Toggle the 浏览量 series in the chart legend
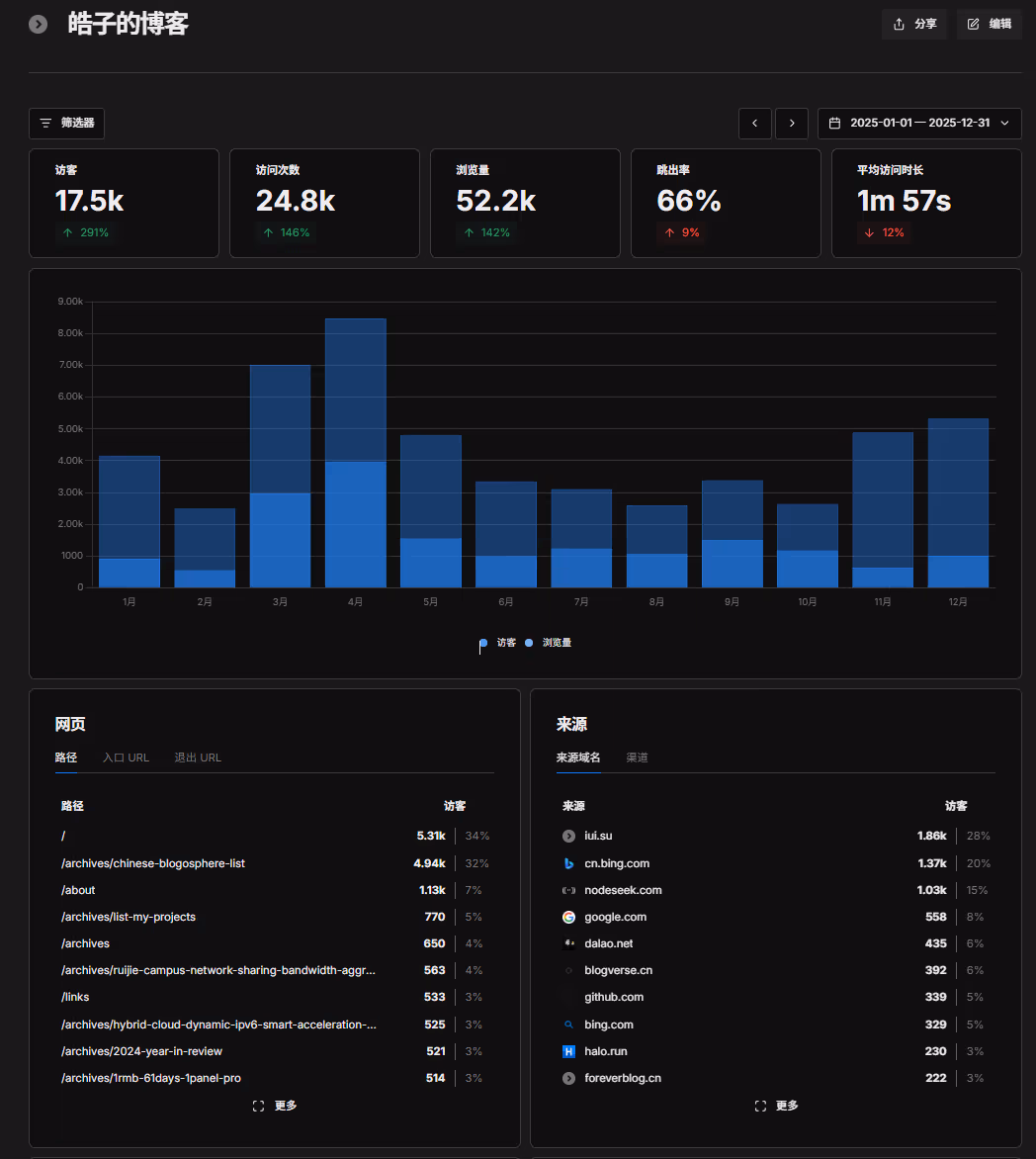Screen dimensions: 1036x1159 549,643
